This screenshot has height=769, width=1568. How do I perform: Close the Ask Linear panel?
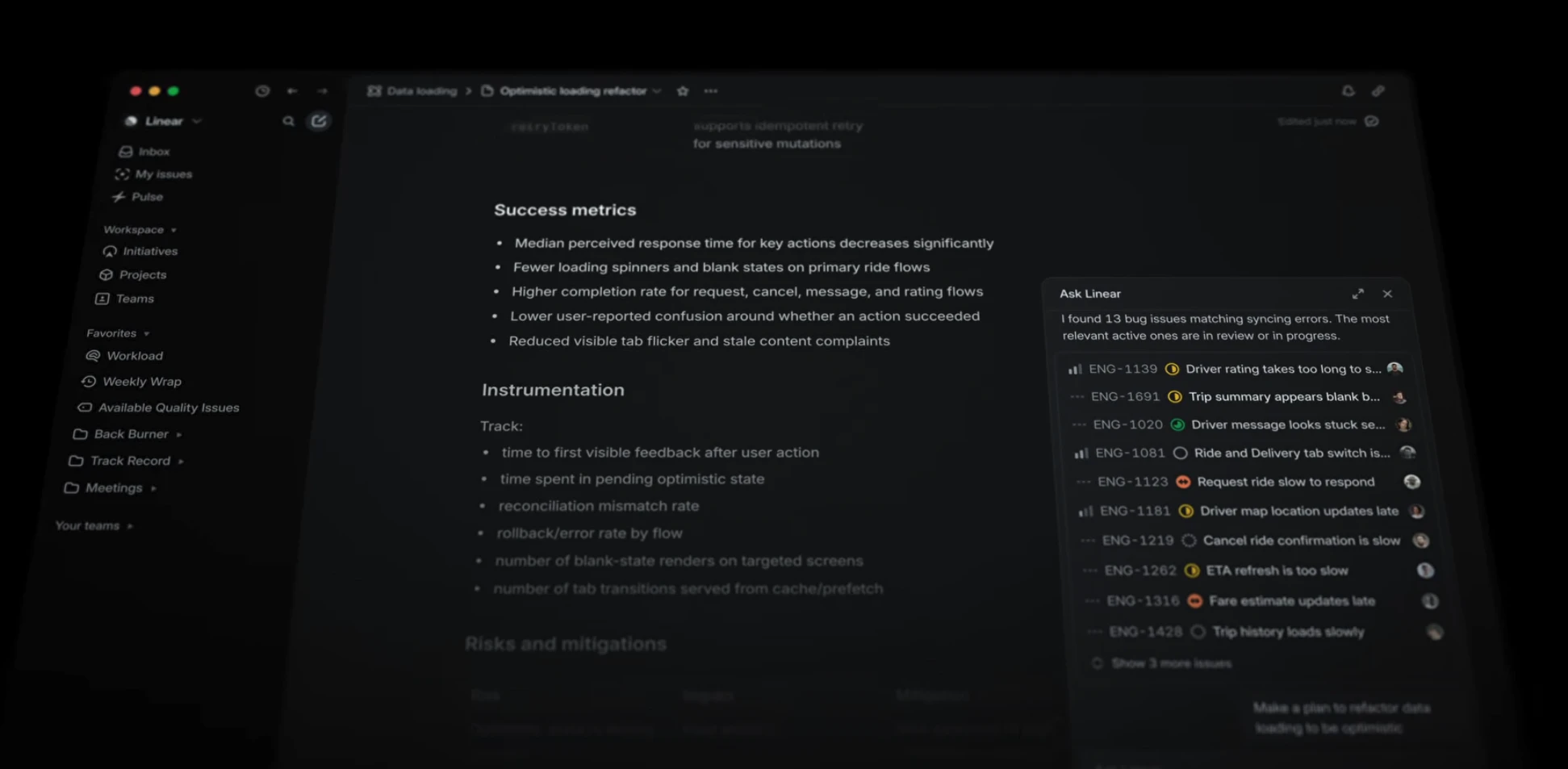click(1387, 294)
